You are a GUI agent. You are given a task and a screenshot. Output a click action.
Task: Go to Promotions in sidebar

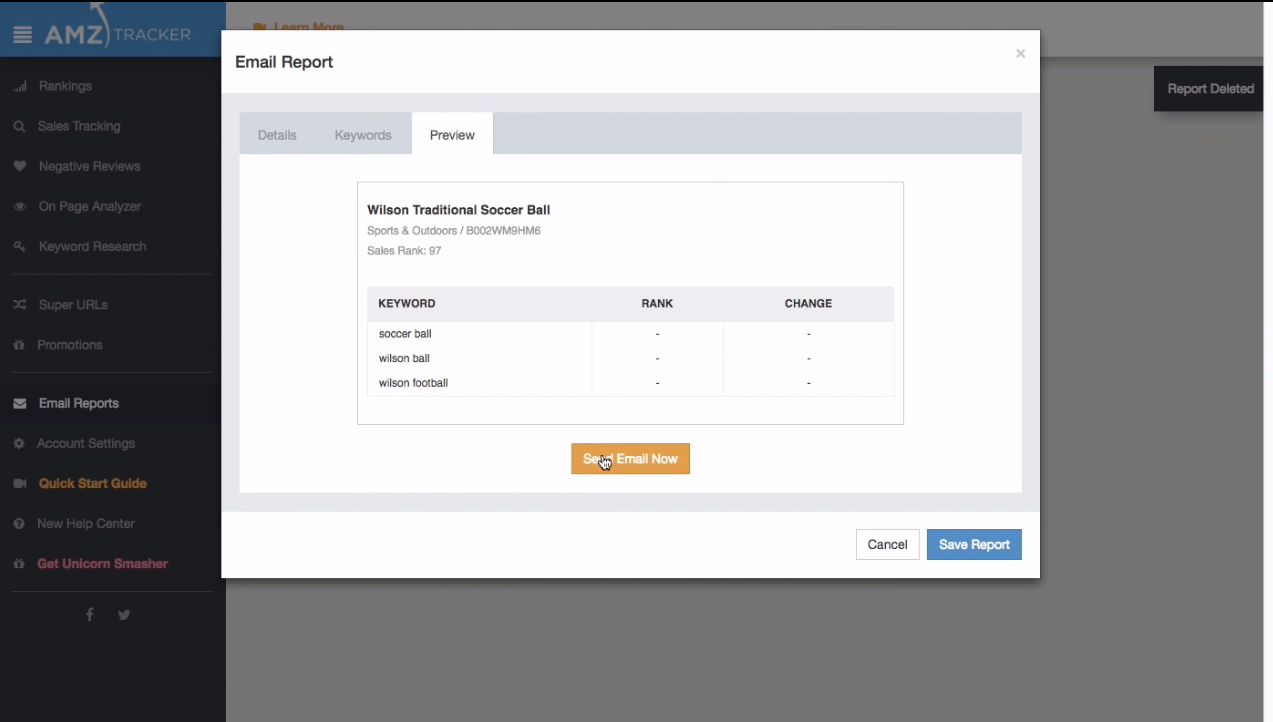tap(70, 345)
